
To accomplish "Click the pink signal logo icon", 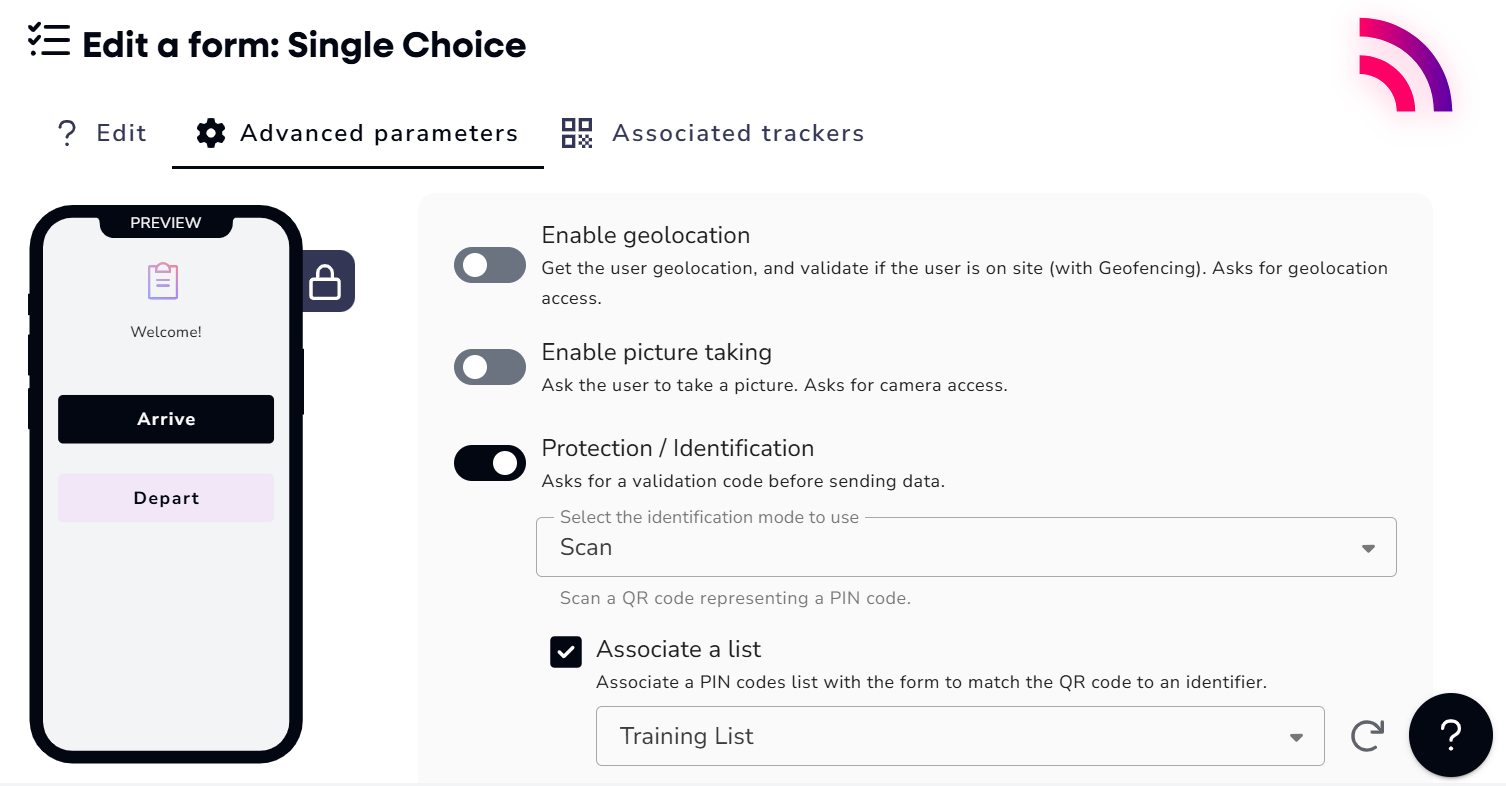I will [1404, 66].
